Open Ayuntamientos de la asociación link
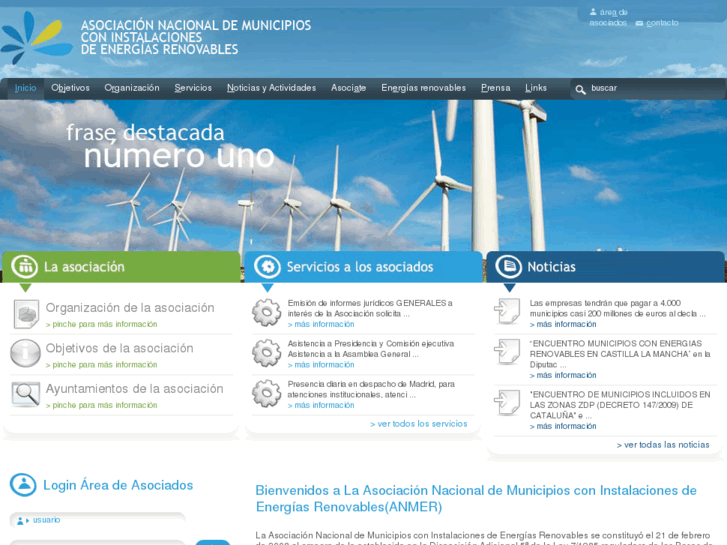Screen dimensions: 727x545 pos(134,389)
